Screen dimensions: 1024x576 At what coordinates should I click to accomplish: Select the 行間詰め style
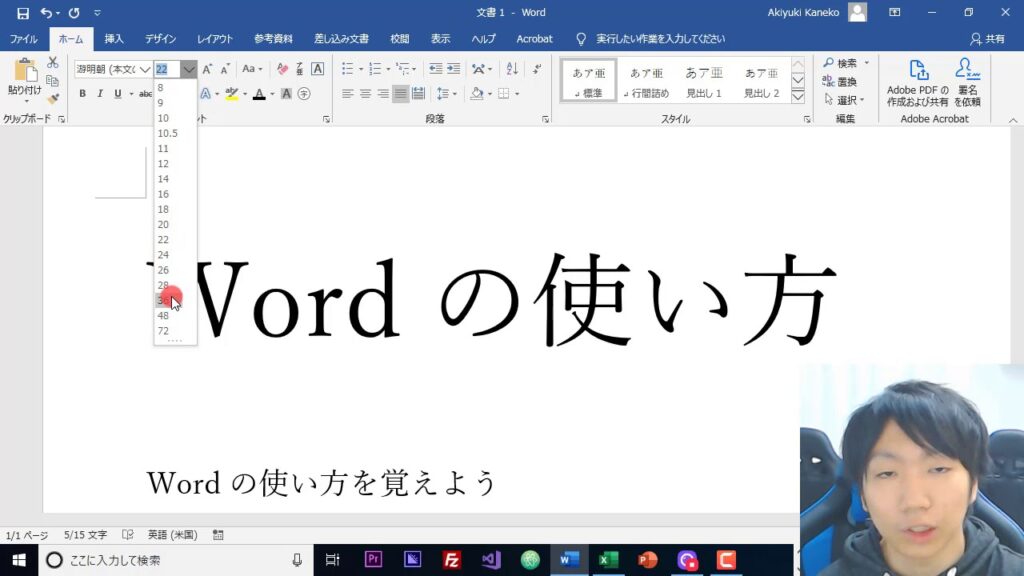click(x=647, y=82)
